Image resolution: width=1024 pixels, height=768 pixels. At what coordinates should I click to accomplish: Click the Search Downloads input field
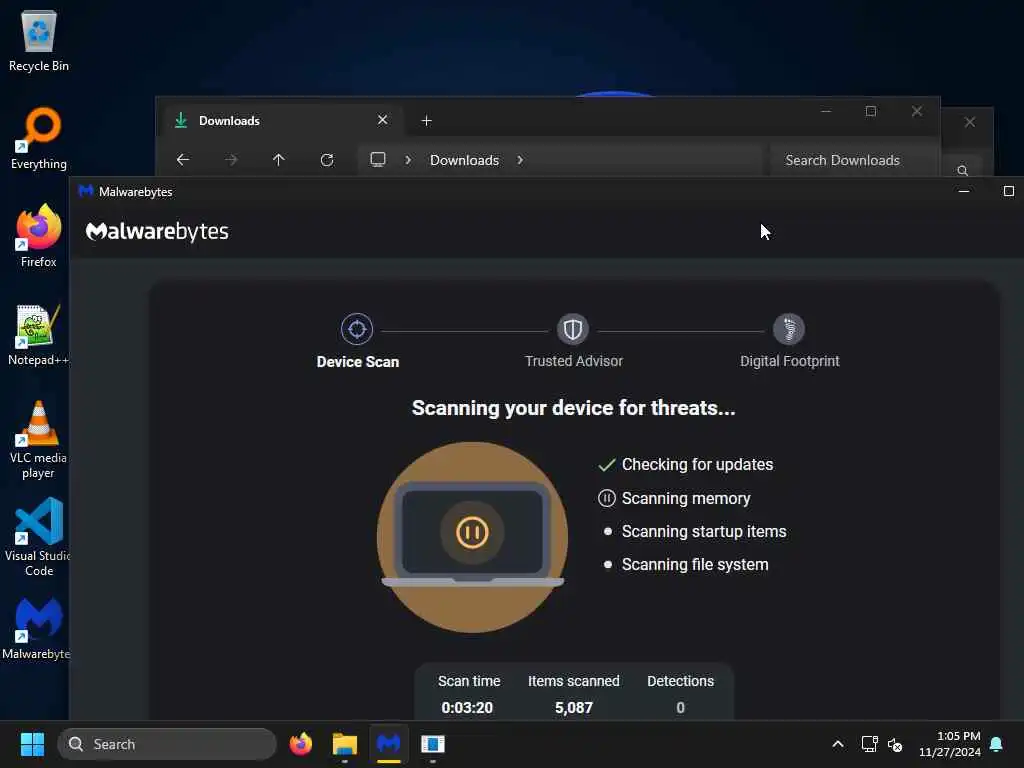point(854,160)
